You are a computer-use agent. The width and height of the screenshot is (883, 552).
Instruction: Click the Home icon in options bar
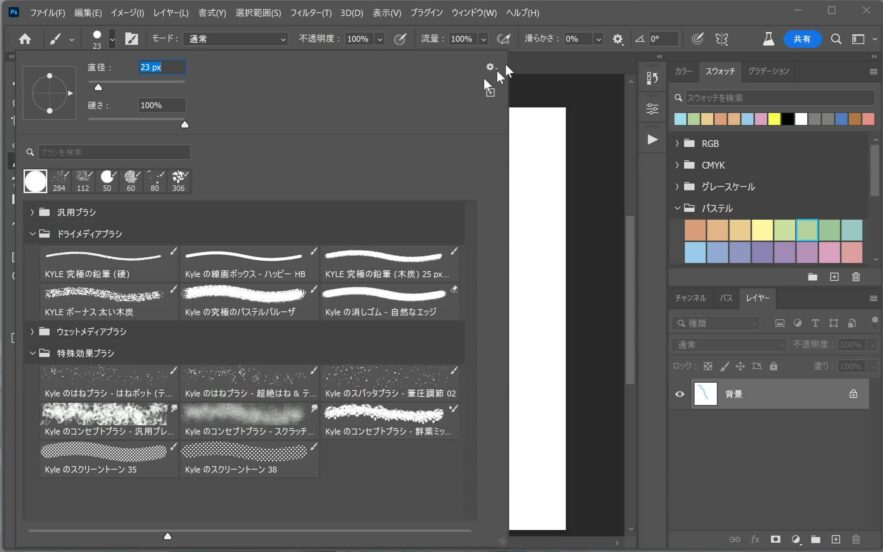coord(25,39)
